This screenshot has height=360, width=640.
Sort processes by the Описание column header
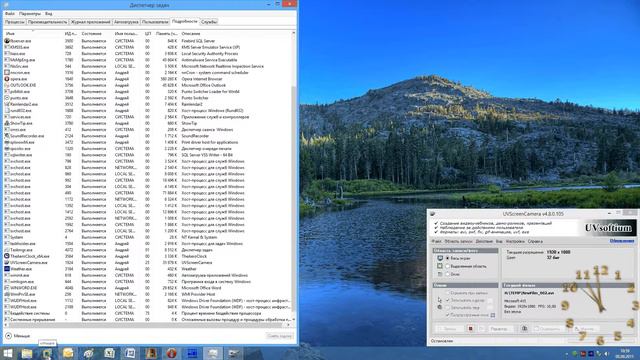coord(236,33)
